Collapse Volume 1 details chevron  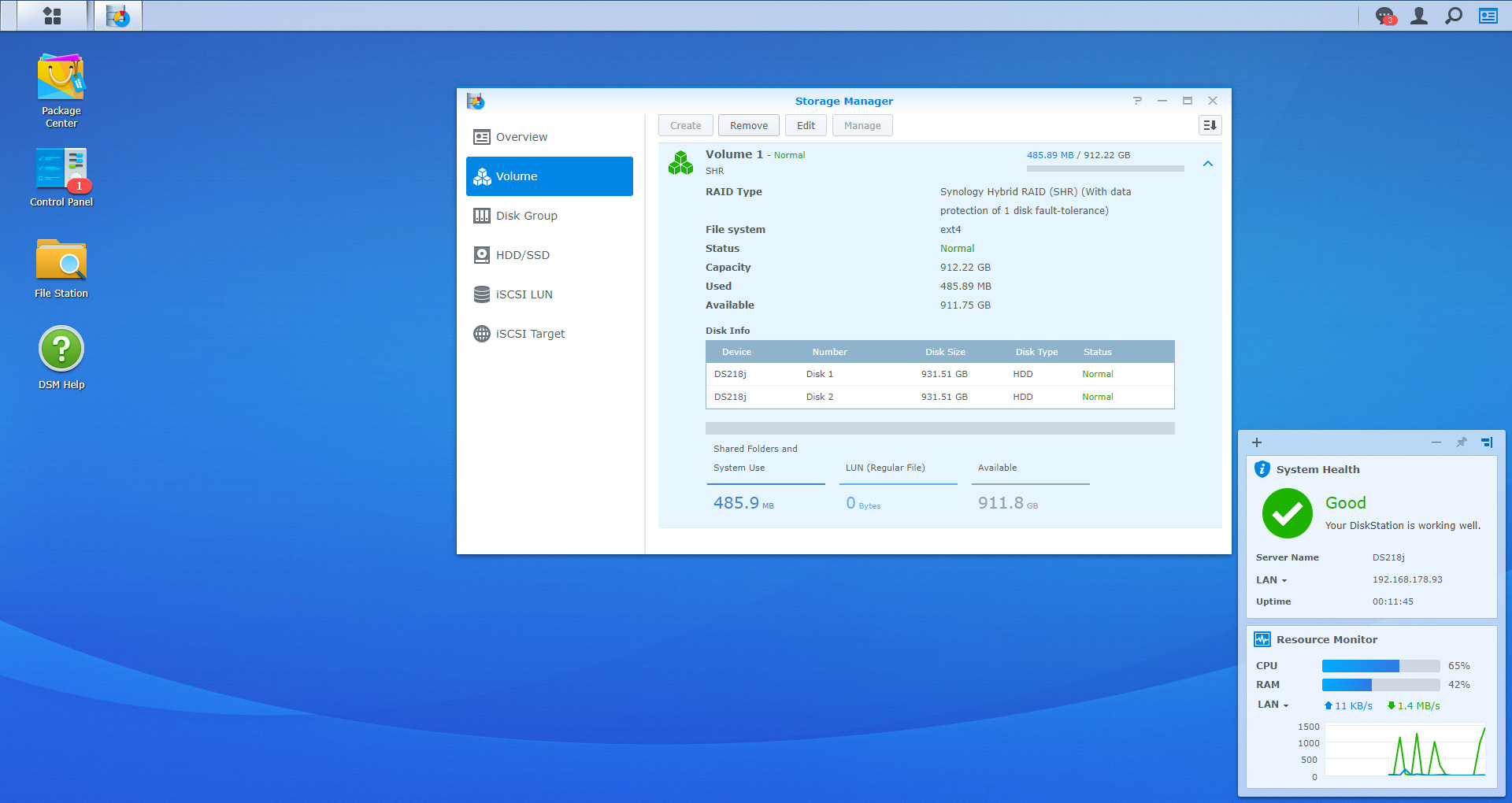(x=1208, y=164)
